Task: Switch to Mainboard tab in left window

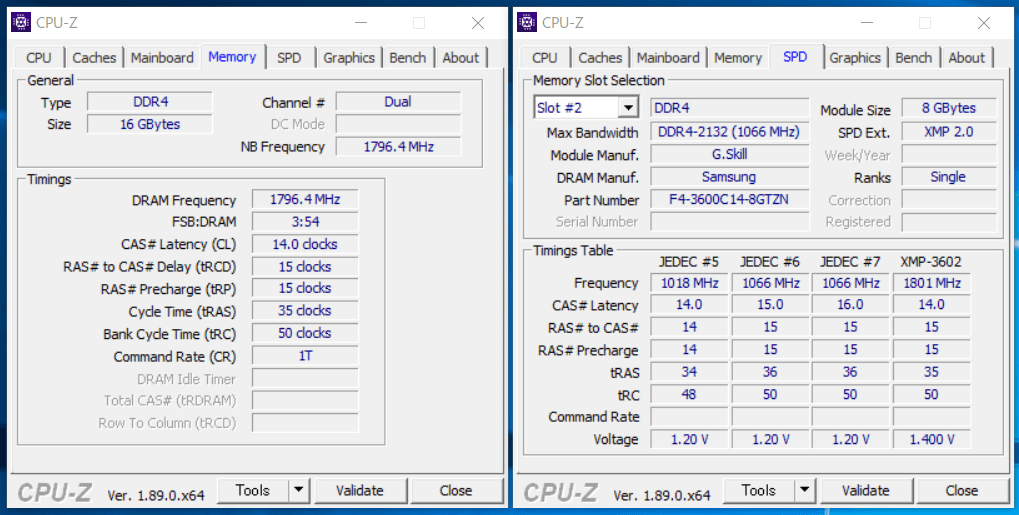Action: coord(162,58)
